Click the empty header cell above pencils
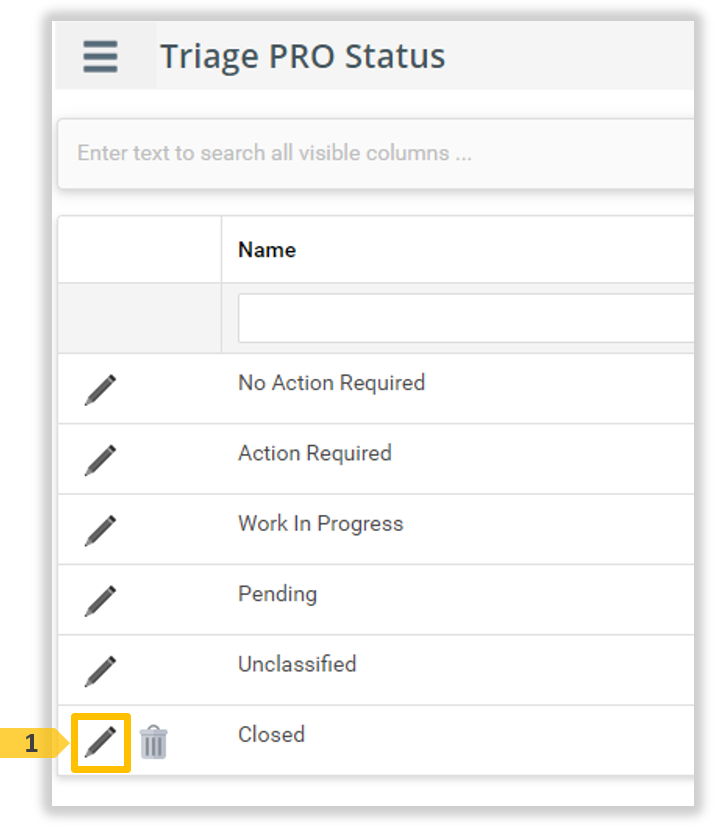 pos(139,250)
